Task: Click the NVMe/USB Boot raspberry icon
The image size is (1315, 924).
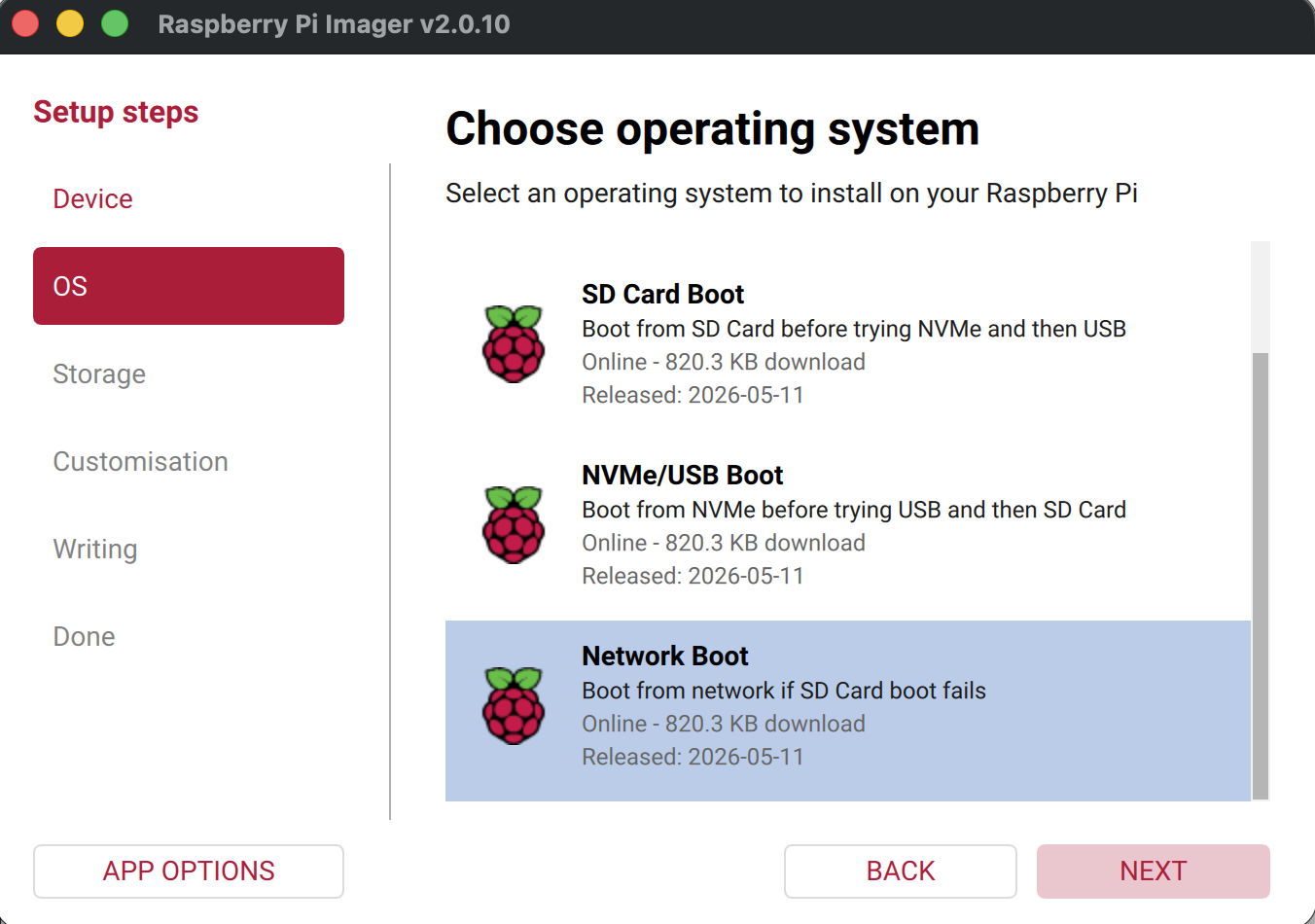Action: pos(514,525)
